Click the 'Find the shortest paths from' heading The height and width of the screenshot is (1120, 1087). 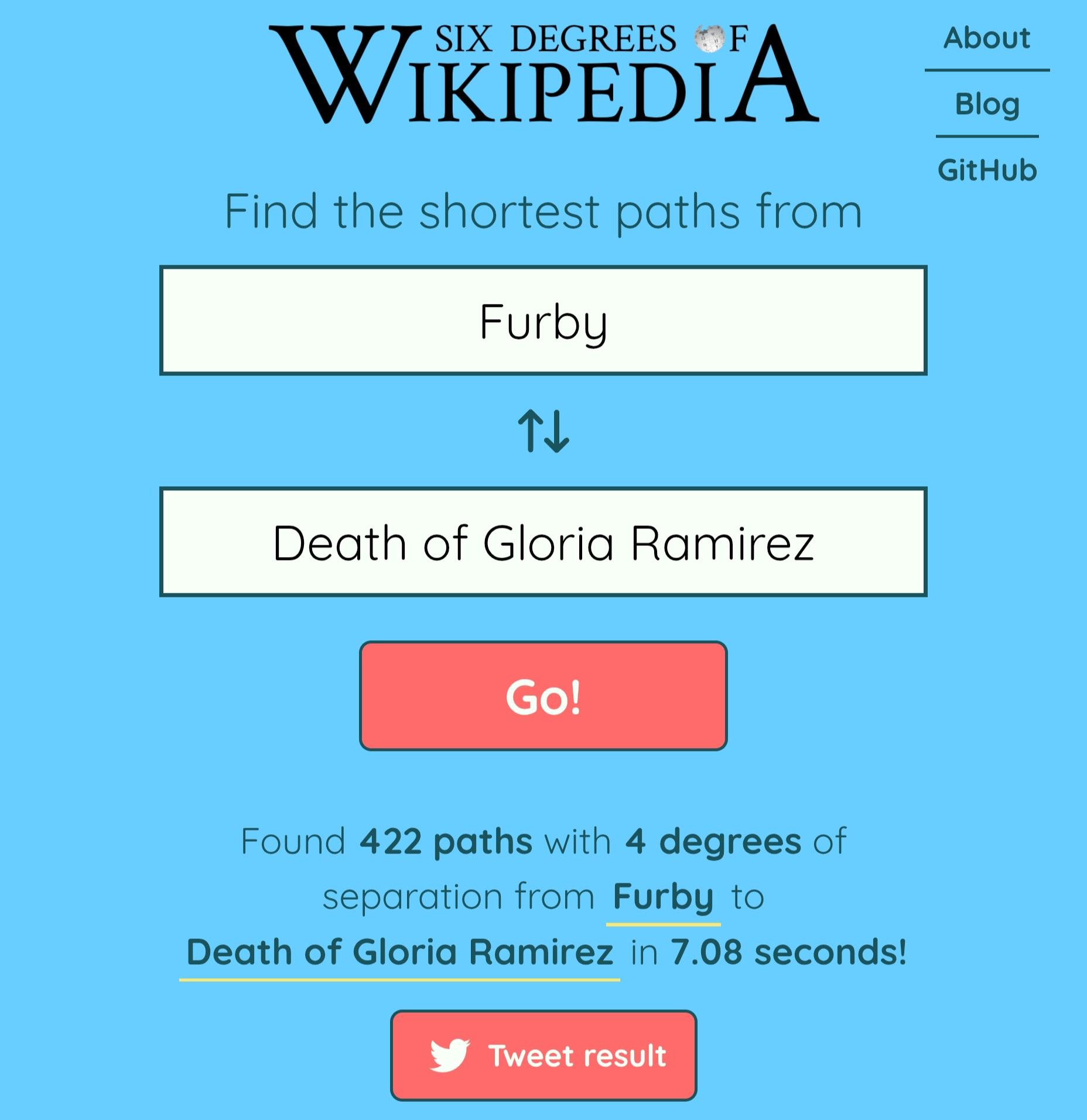pos(543,211)
